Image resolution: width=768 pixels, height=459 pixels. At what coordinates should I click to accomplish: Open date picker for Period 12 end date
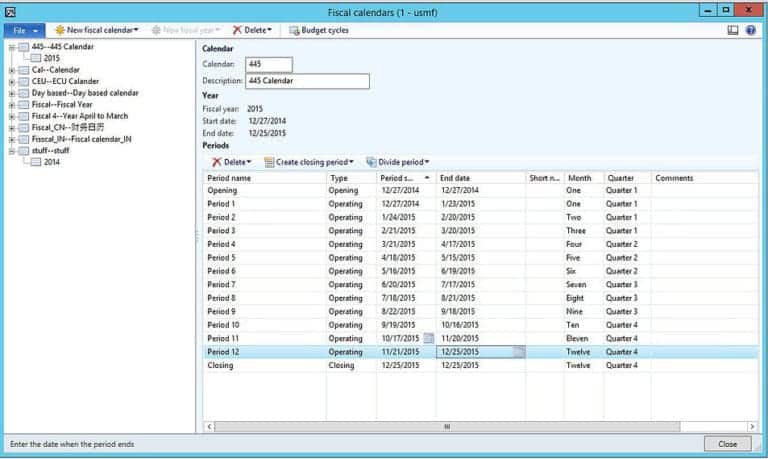click(519, 352)
